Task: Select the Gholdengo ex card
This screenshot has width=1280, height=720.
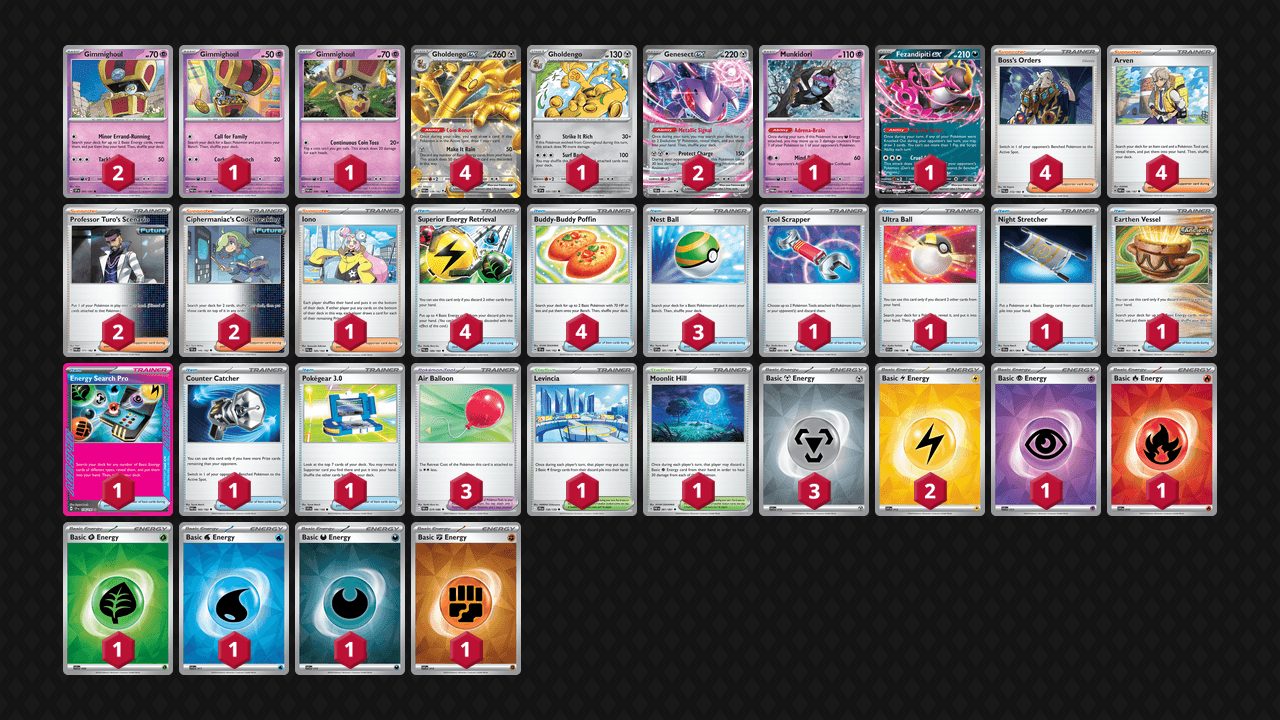Action: click(x=466, y=121)
